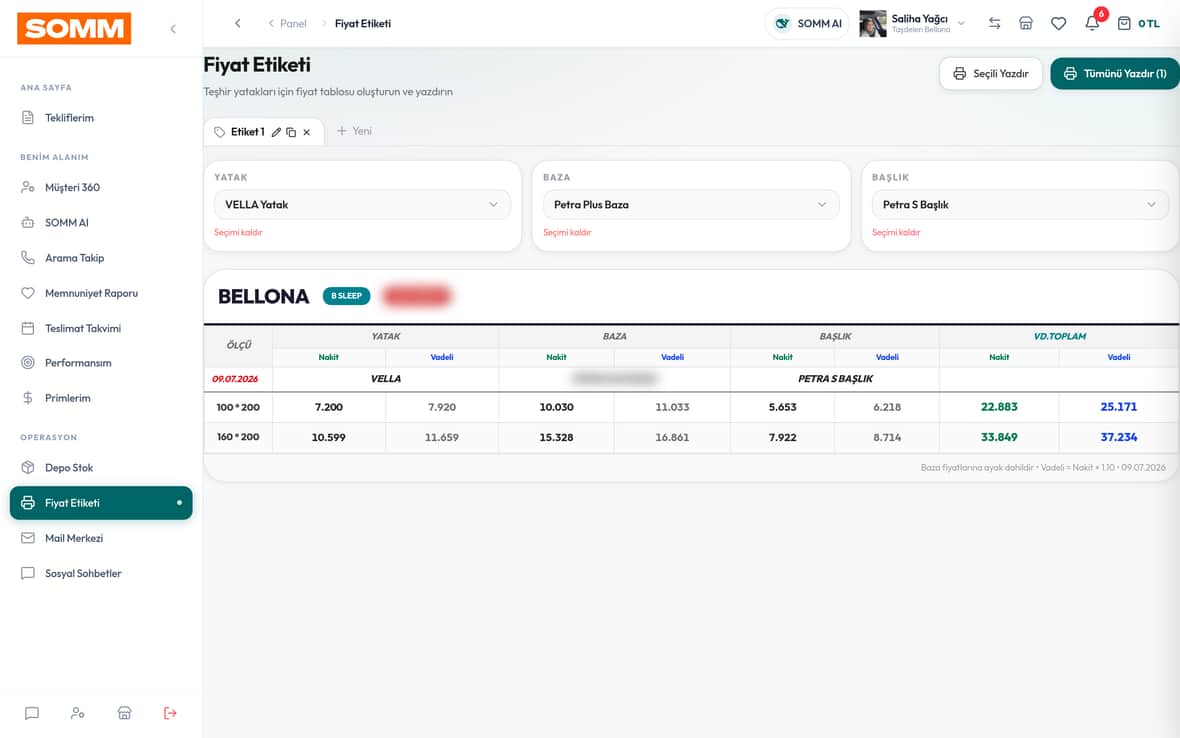Click the Tümünü Yazdır button
The width and height of the screenshot is (1180, 738).
click(x=1115, y=74)
